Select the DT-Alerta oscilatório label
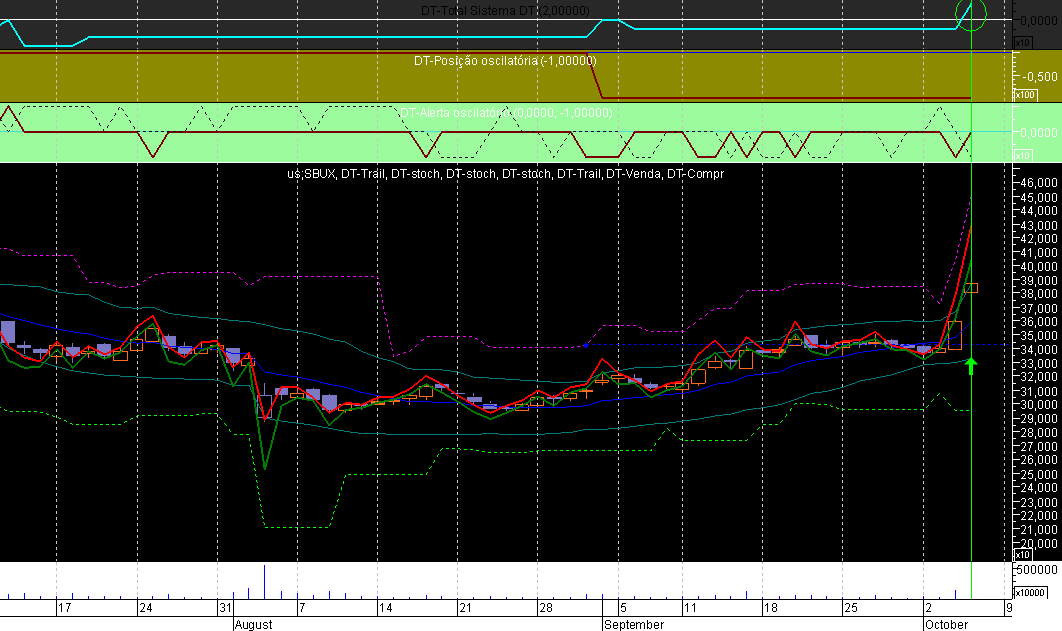 coord(506,113)
